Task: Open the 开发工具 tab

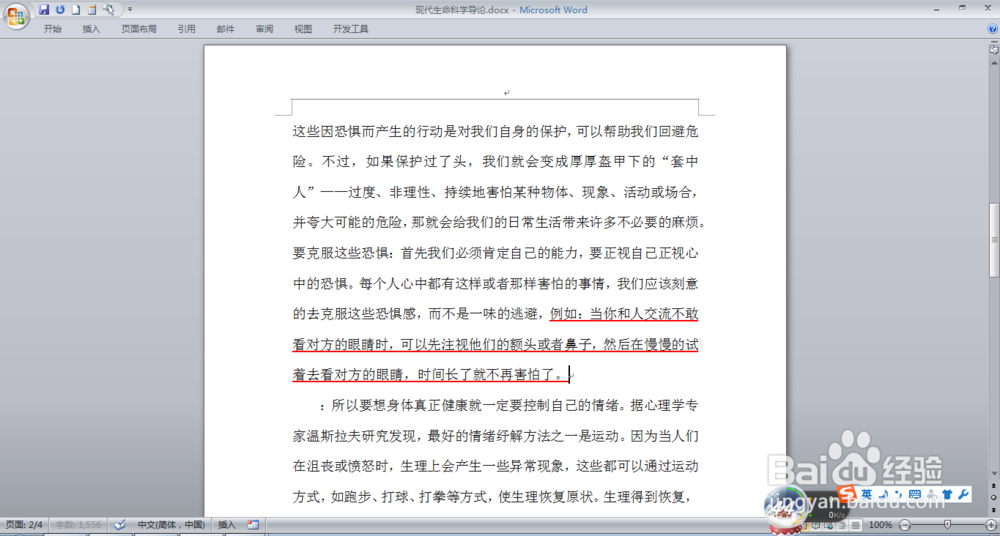Action: [351, 29]
